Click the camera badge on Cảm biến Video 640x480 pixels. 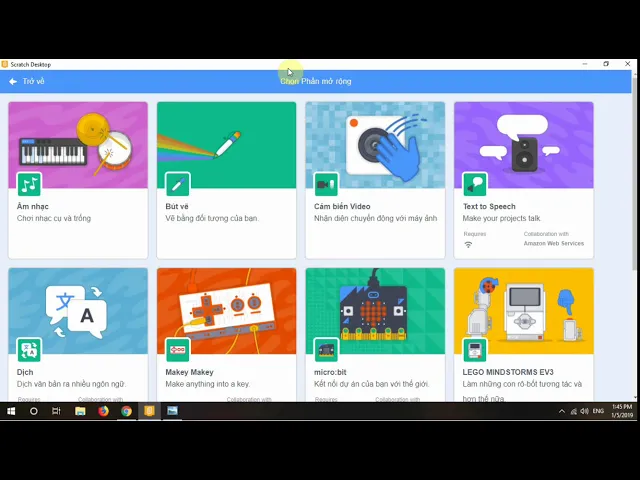326,185
